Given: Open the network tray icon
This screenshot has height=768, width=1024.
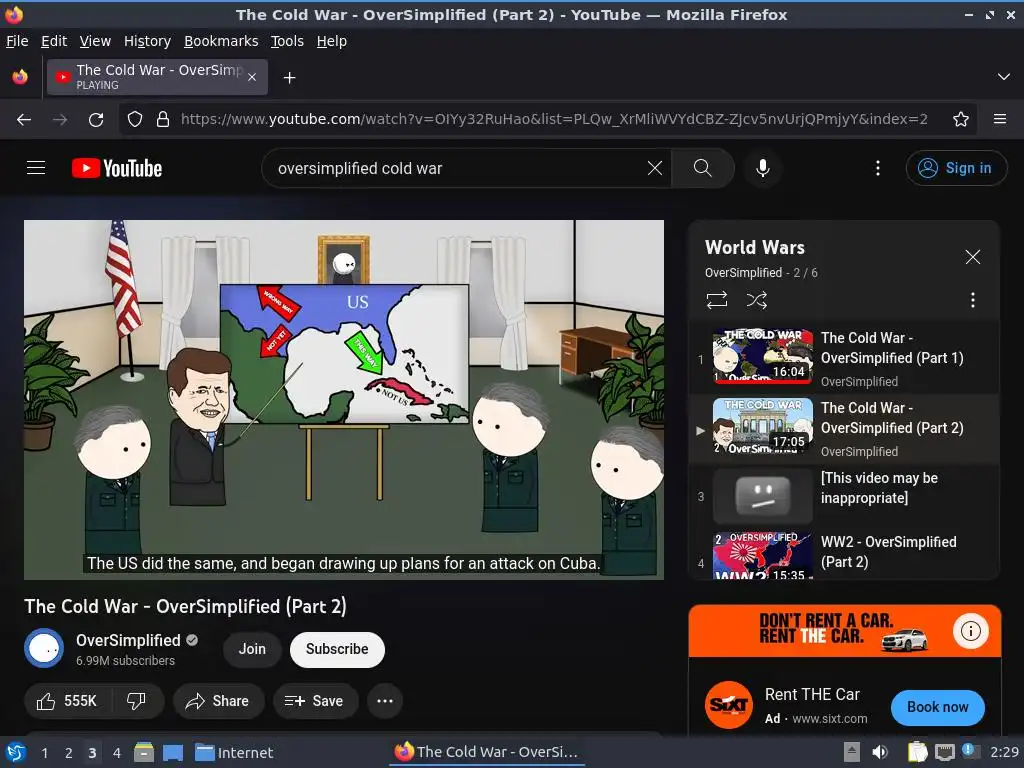Looking at the screenshot, I should [x=944, y=752].
